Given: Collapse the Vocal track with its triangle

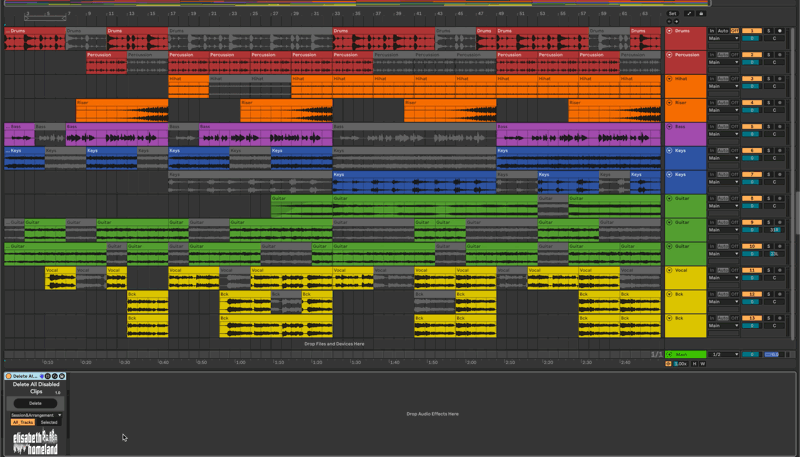Looking at the screenshot, I should (669, 271).
